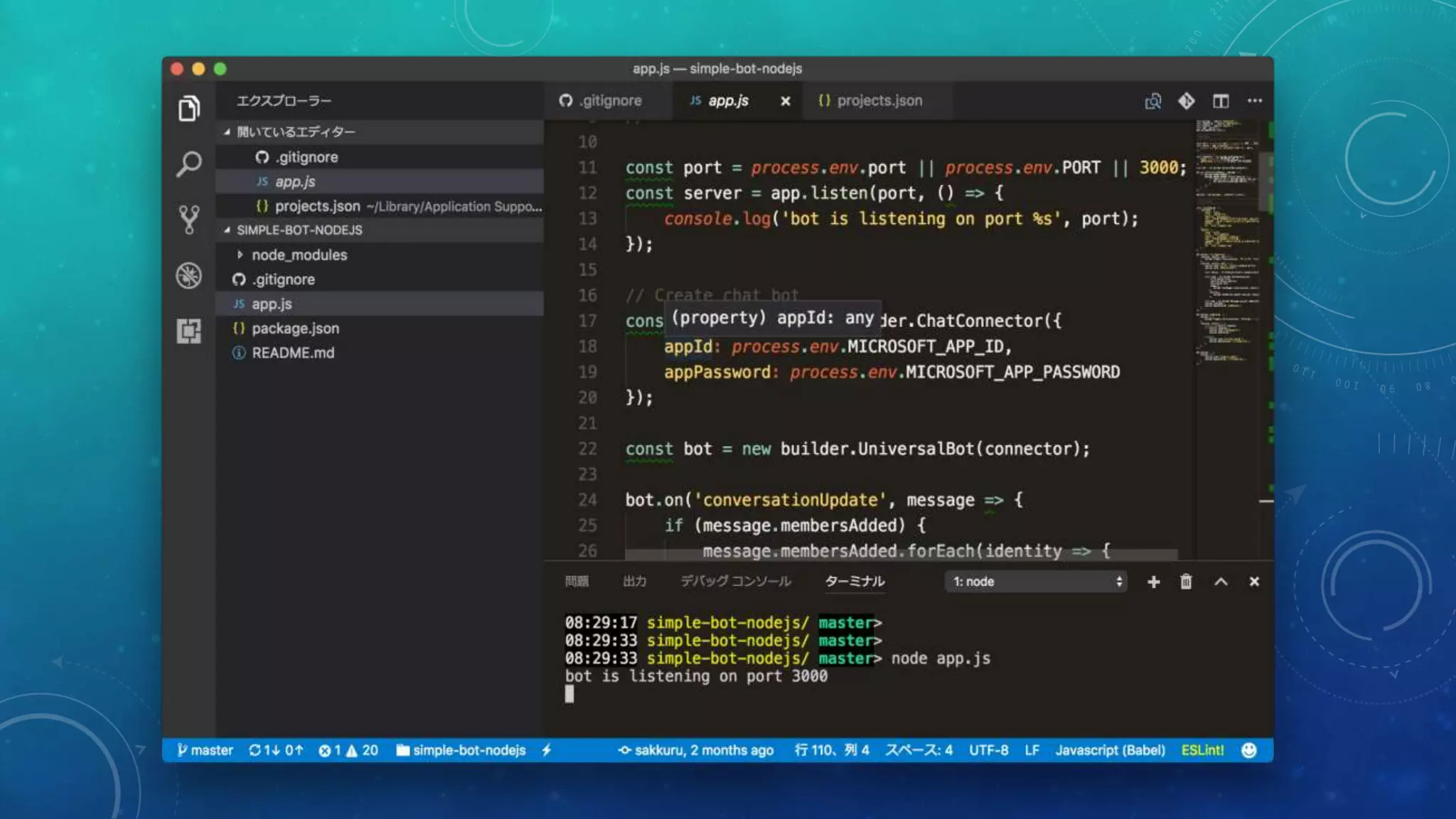Click the split editor icon
The width and height of the screenshot is (1456, 819).
coord(1221,101)
